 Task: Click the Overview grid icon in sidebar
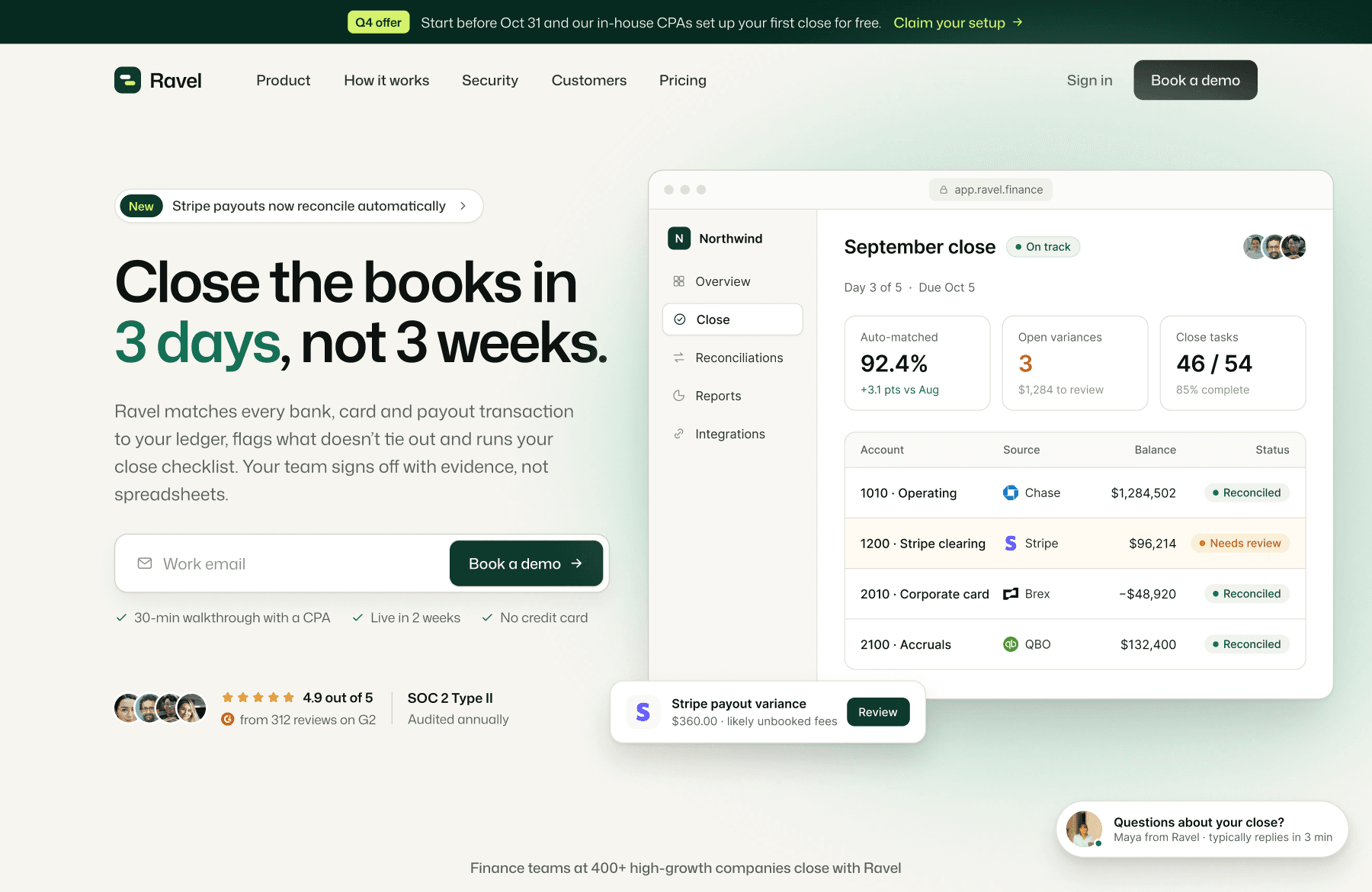[678, 281]
